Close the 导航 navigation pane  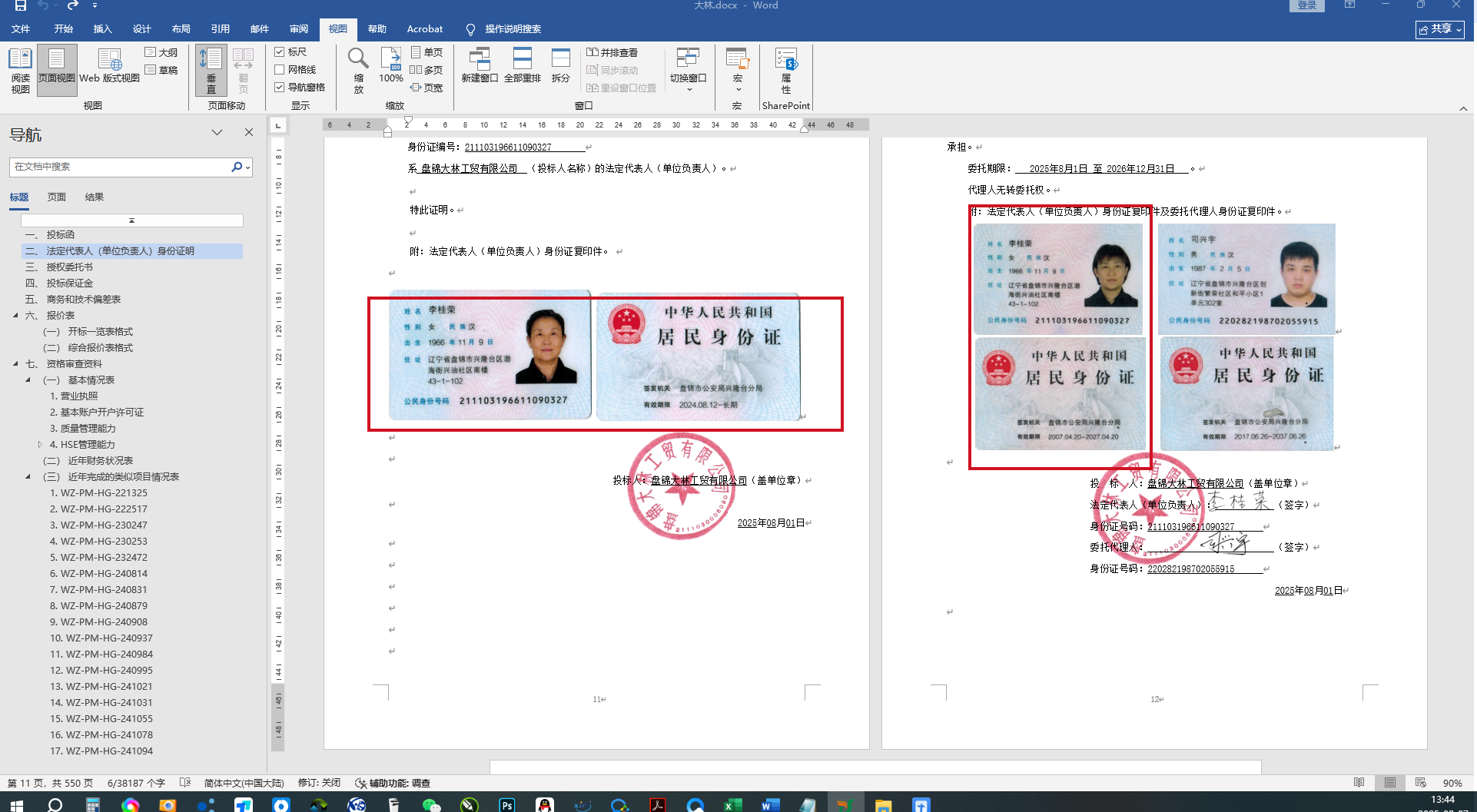click(249, 132)
